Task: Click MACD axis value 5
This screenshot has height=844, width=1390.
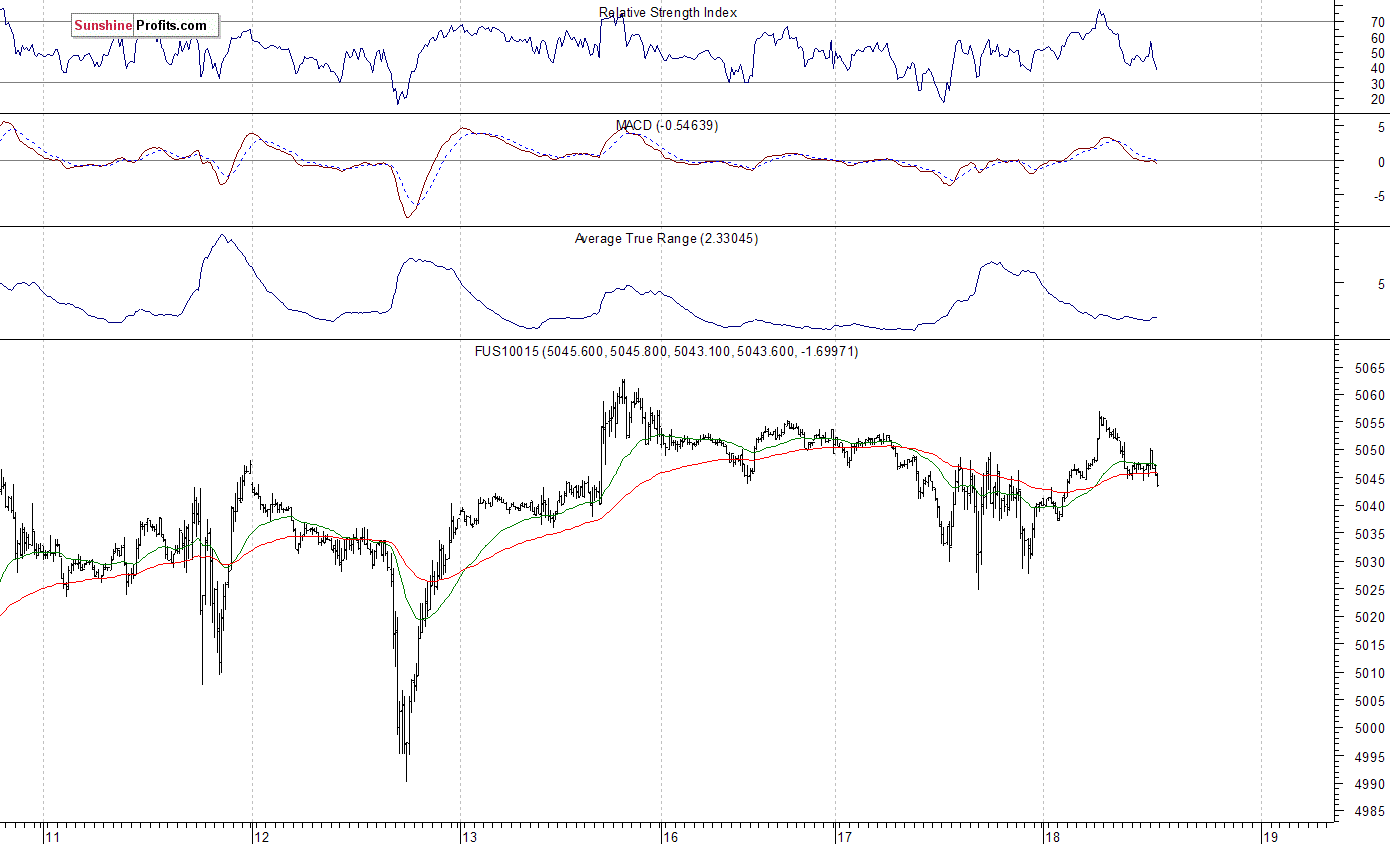Action: click(x=1380, y=128)
